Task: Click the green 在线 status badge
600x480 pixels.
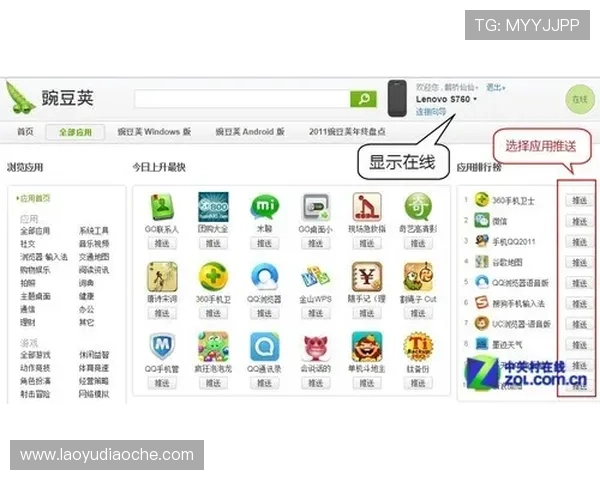Action: pos(579,99)
